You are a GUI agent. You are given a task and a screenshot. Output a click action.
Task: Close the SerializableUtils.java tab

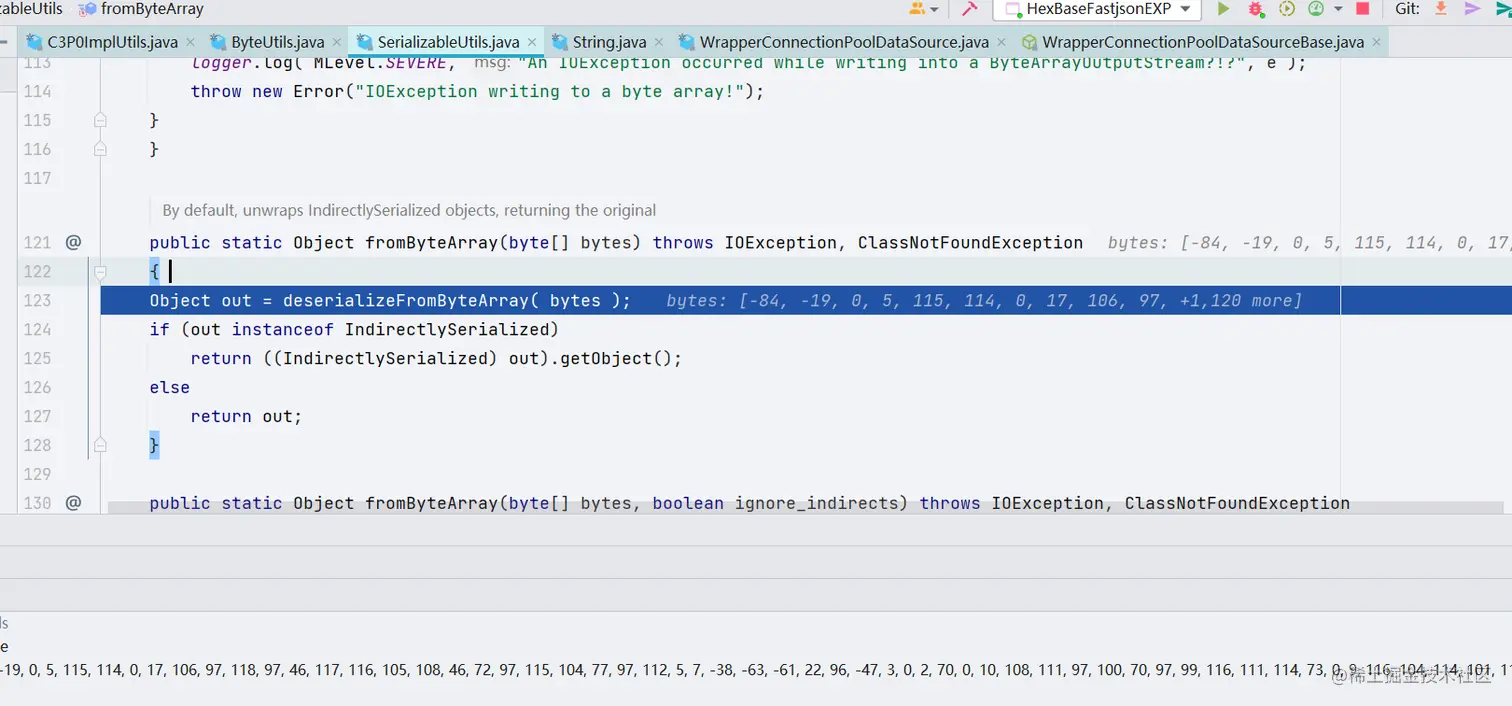click(532, 43)
